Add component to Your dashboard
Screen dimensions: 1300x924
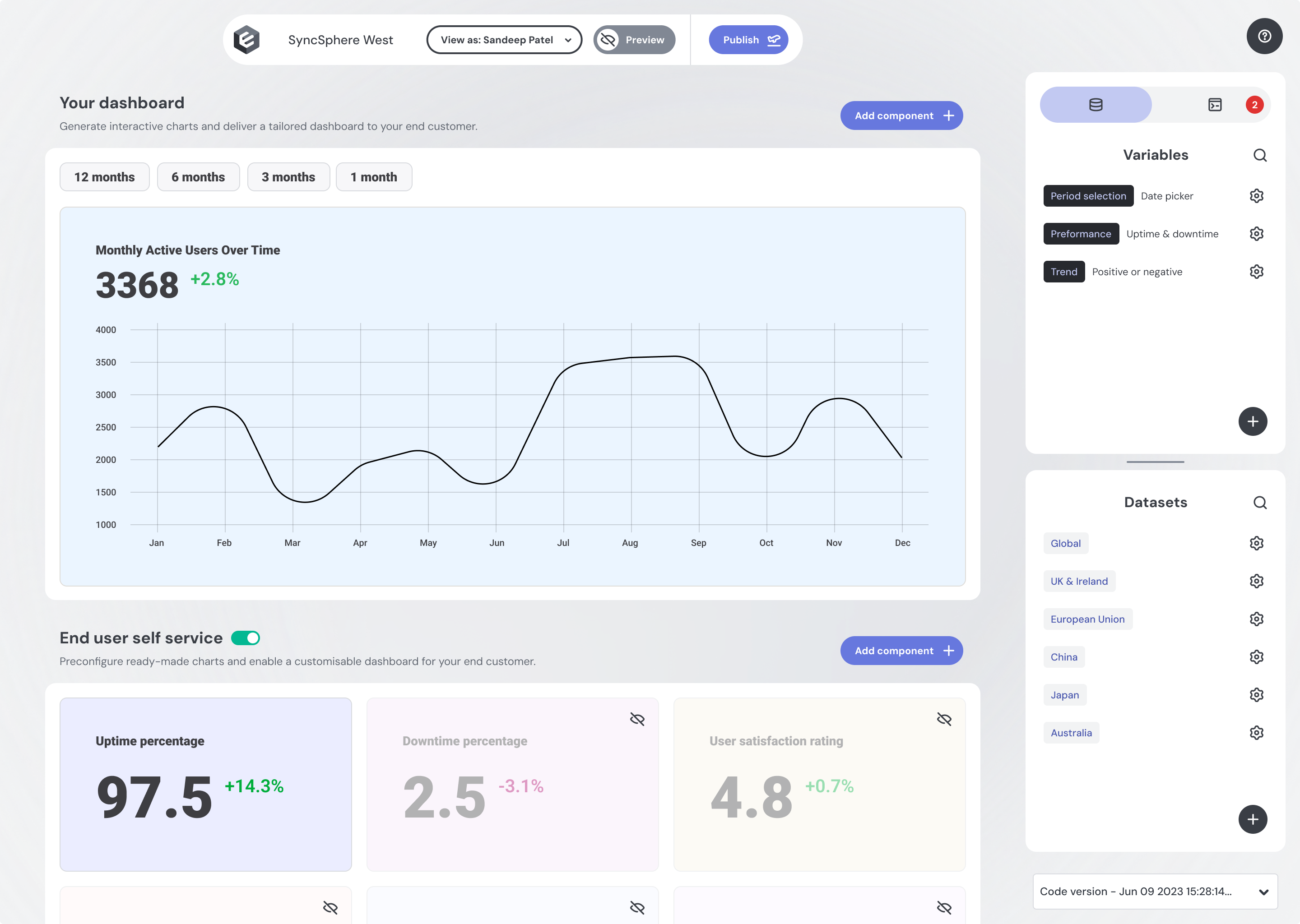click(x=901, y=115)
